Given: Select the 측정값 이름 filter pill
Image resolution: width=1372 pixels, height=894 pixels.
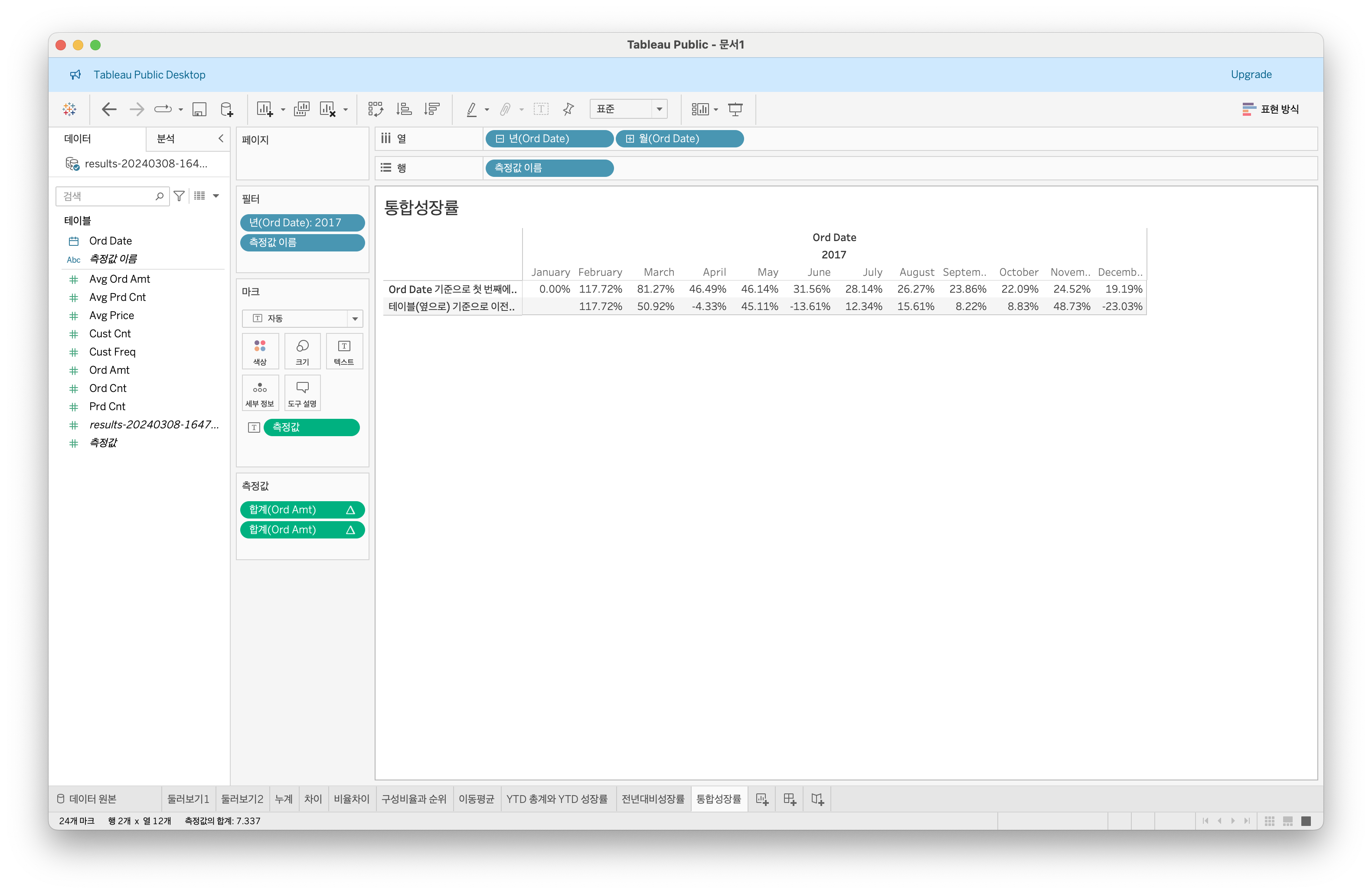Looking at the screenshot, I should (x=303, y=243).
